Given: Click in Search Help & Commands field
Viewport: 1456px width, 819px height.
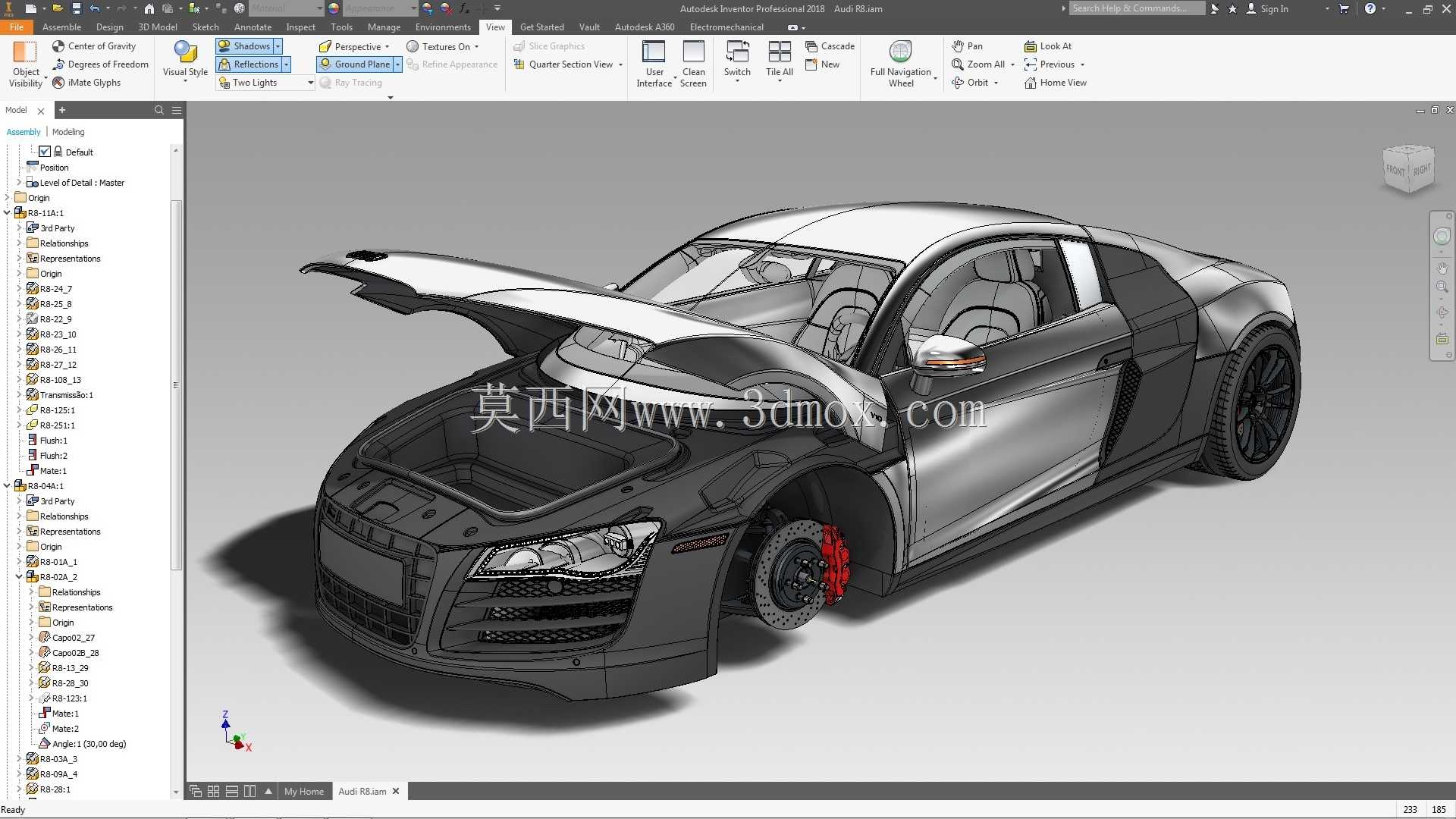Looking at the screenshot, I should [1137, 8].
